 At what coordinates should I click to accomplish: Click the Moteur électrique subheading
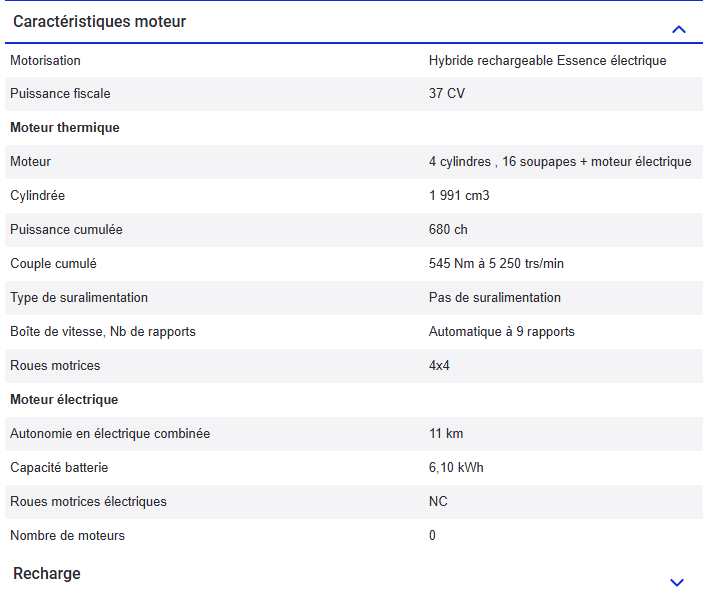[x=64, y=400]
